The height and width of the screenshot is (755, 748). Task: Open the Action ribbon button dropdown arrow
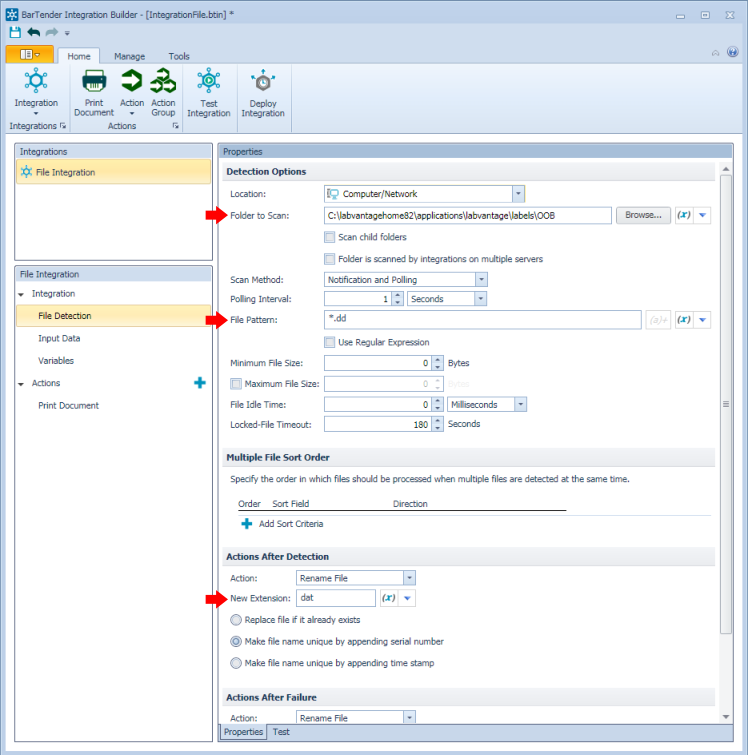pos(131,114)
